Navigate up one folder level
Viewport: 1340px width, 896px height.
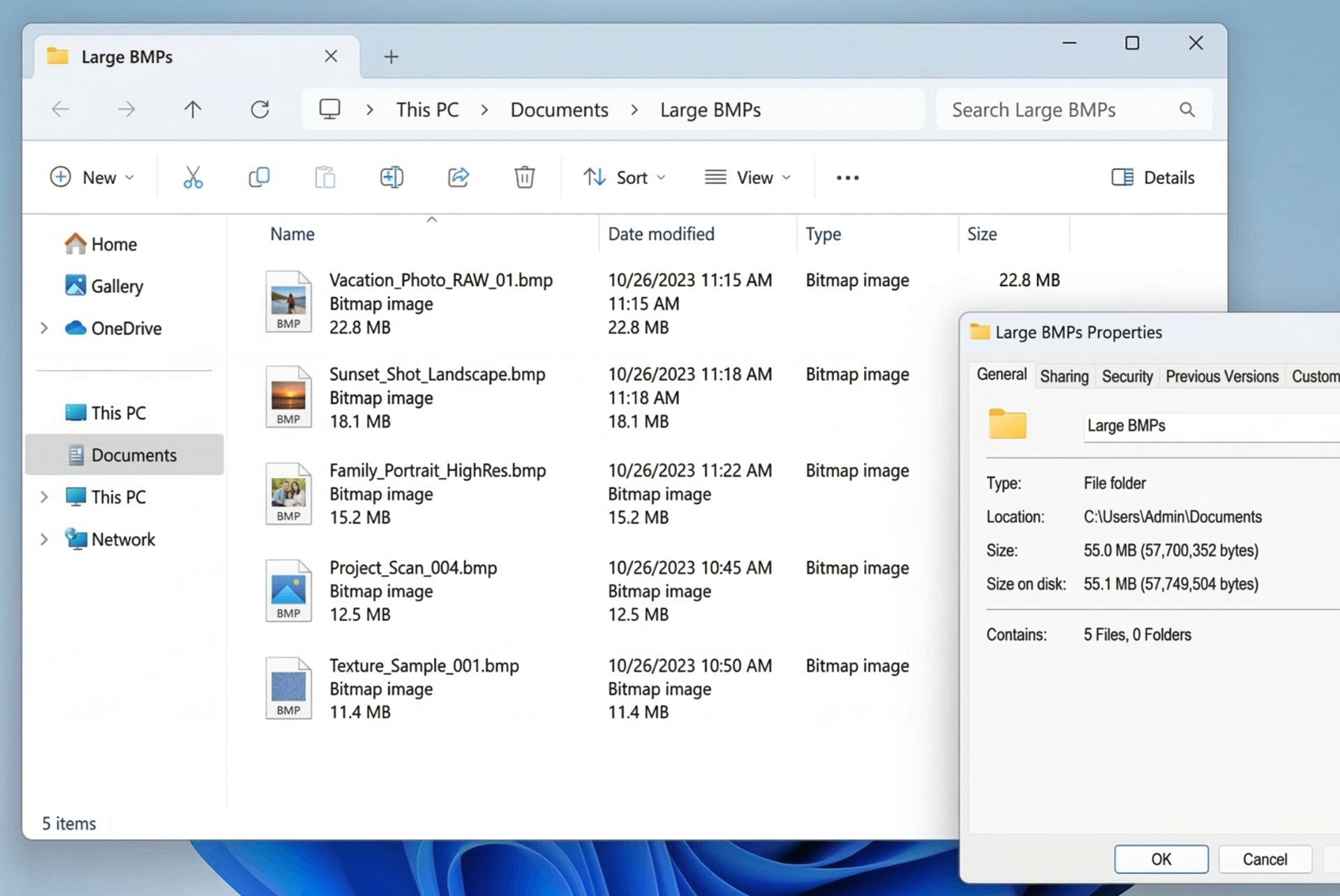click(x=193, y=109)
